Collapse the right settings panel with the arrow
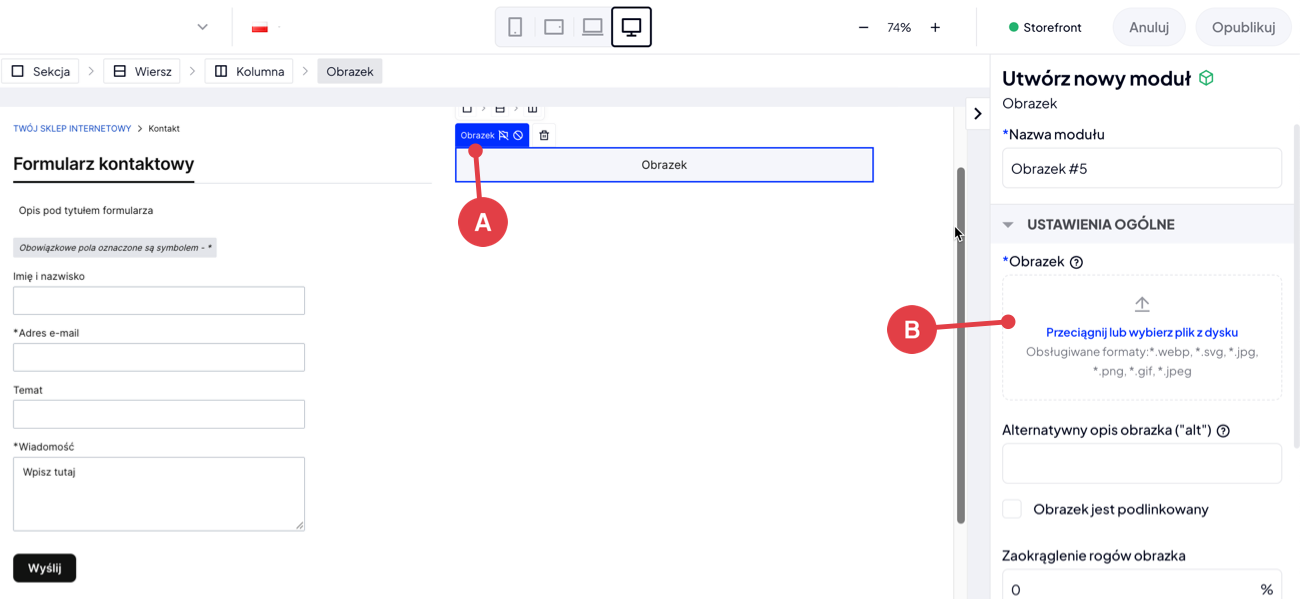Image resolution: width=1300 pixels, height=599 pixels. [x=977, y=114]
